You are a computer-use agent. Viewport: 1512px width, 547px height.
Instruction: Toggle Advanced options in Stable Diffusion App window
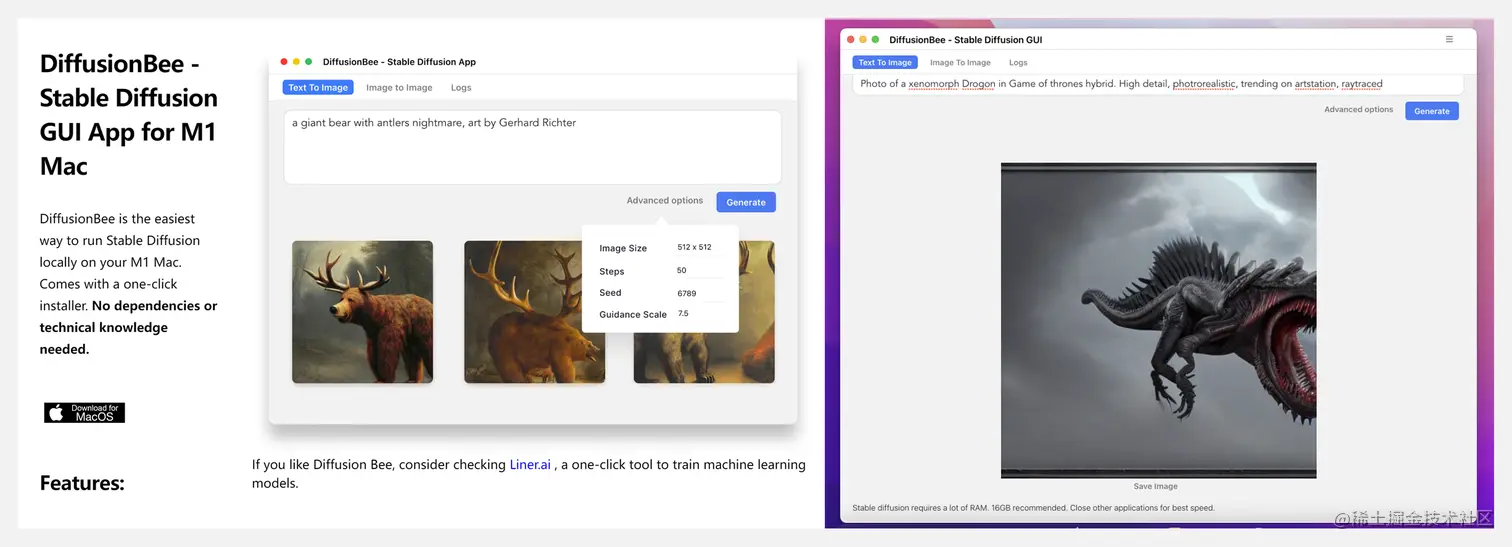click(665, 201)
